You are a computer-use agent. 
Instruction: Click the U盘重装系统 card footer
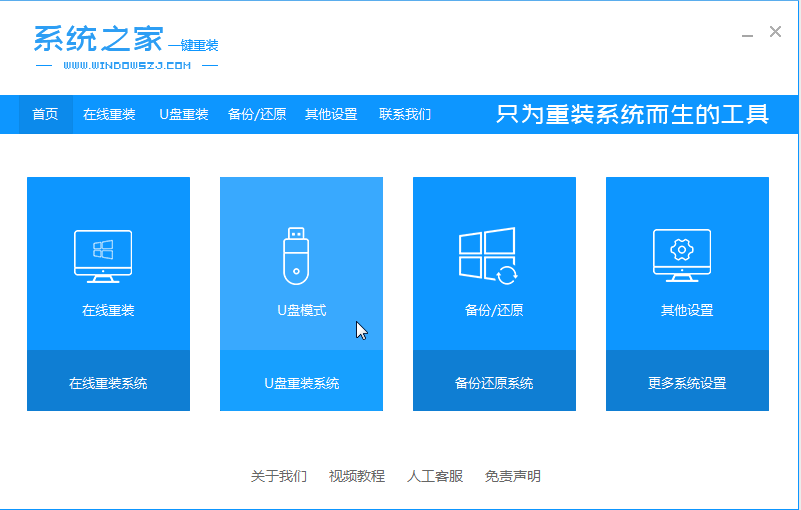pyautogui.click(x=301, y=381)
